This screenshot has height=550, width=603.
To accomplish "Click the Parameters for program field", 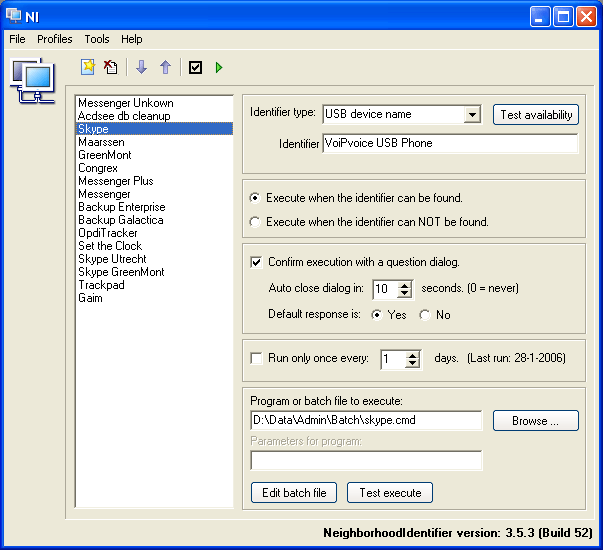I will tap(366, 460).
